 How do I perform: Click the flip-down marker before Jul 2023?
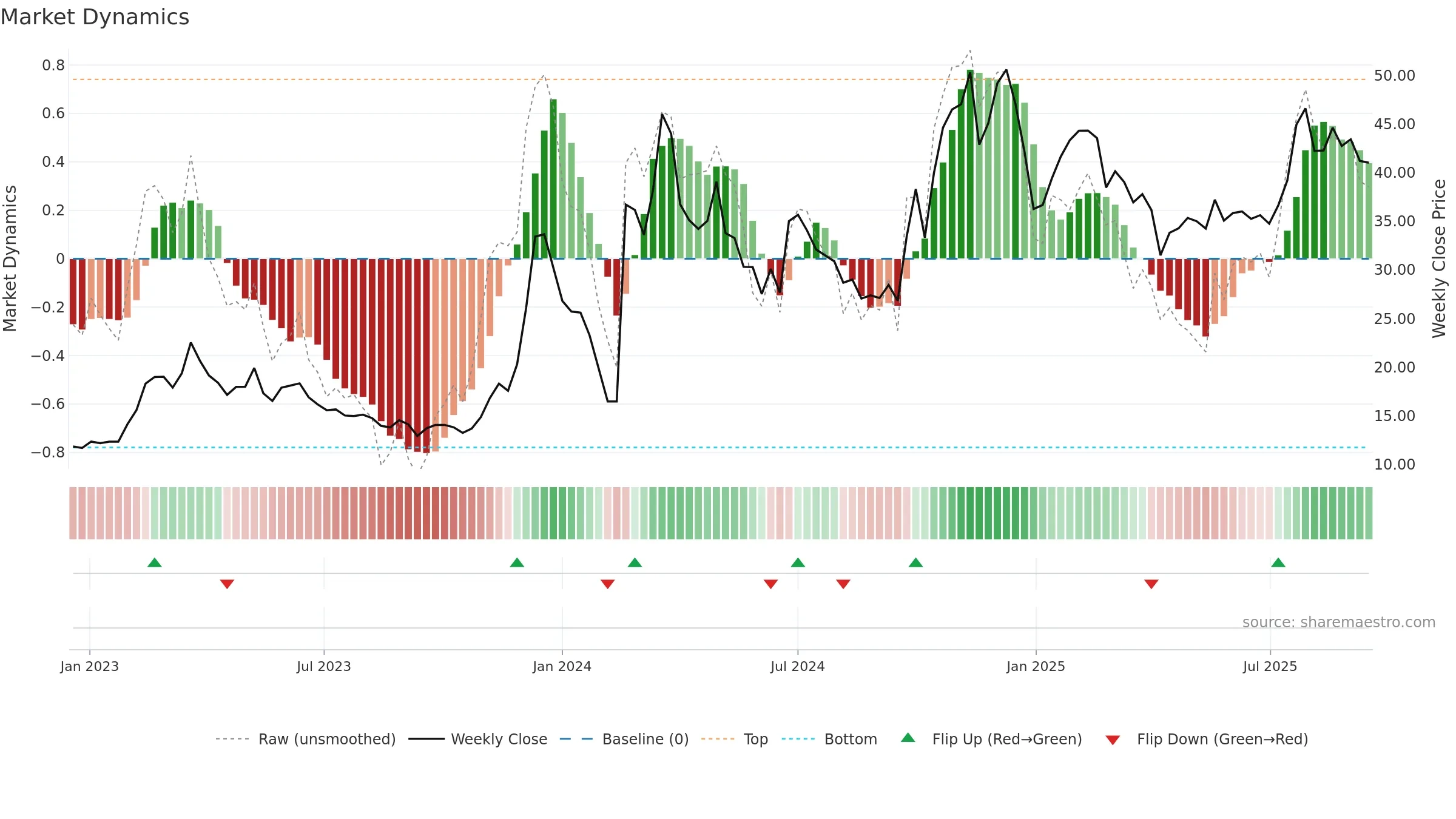tap(227, 584)
